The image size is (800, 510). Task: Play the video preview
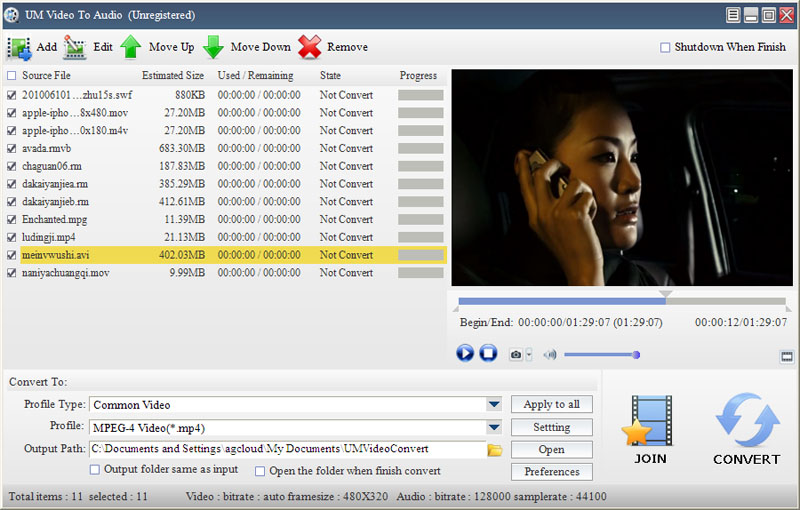coord(465,353)
